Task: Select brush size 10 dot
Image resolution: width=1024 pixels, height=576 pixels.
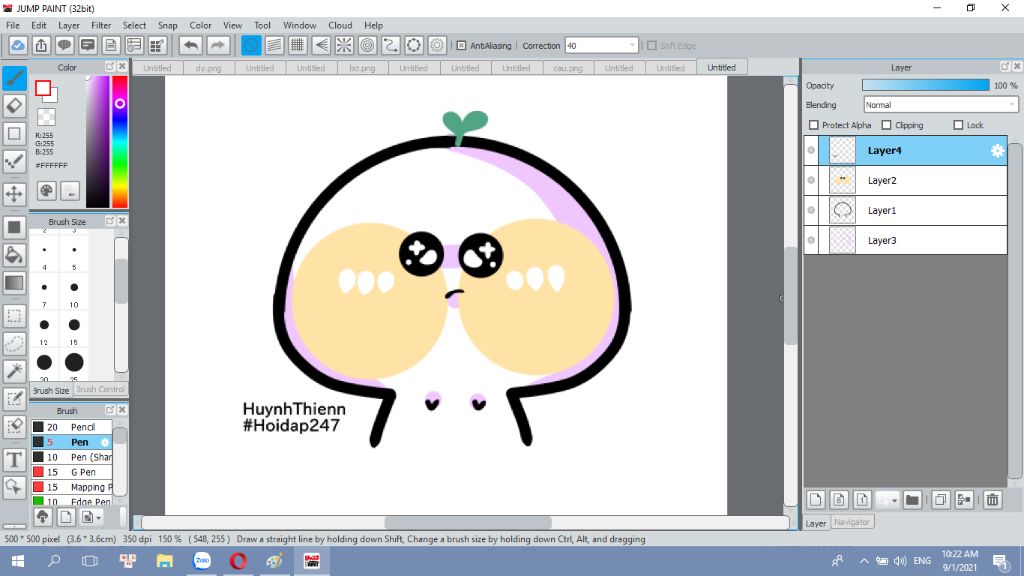Action: [x=74, y=287]
